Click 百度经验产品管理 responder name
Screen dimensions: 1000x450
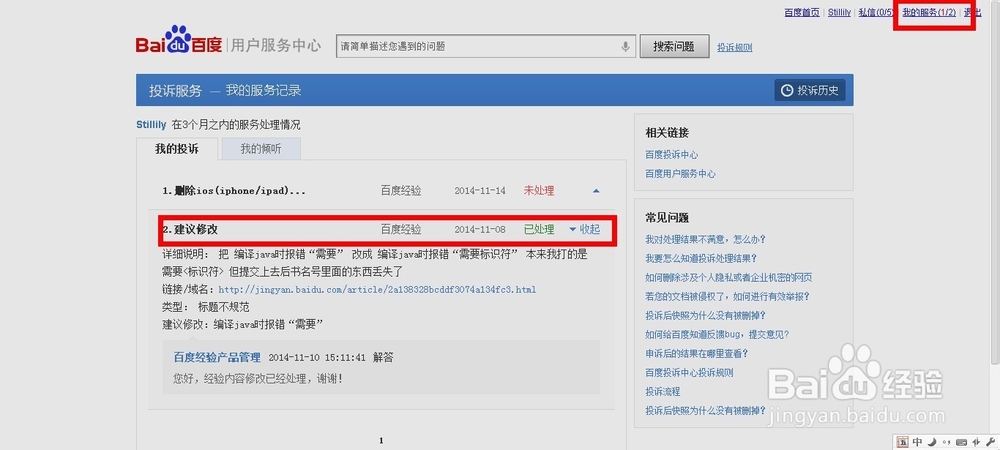click(x=217, y=357)
